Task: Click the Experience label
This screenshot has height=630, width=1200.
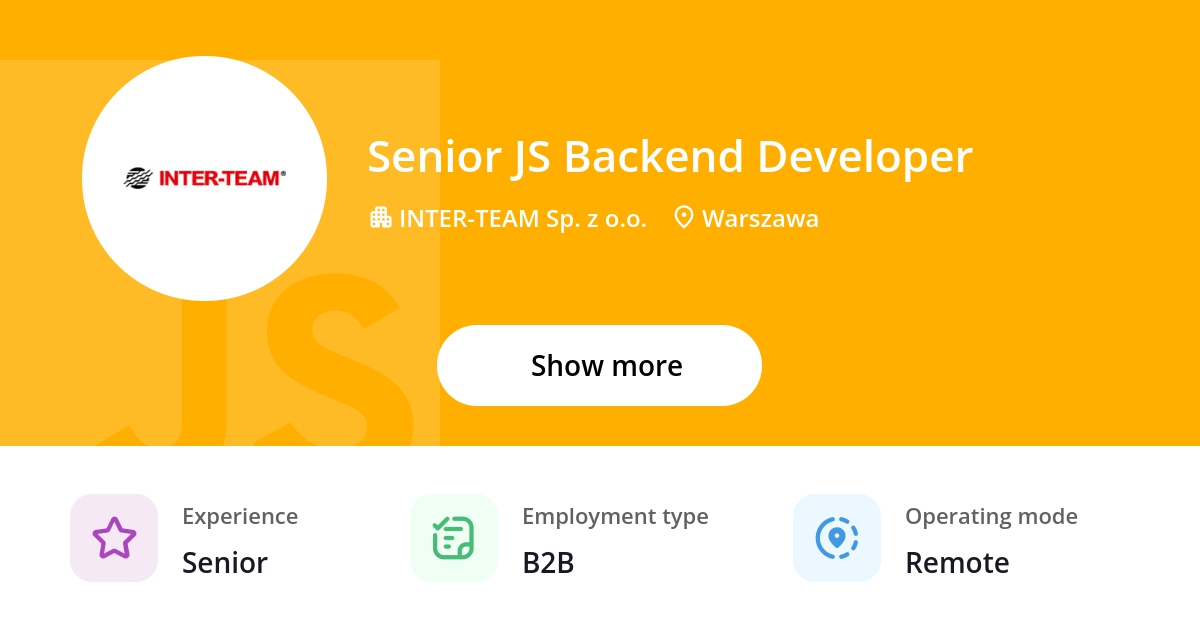Action: [x=240, y=517]
